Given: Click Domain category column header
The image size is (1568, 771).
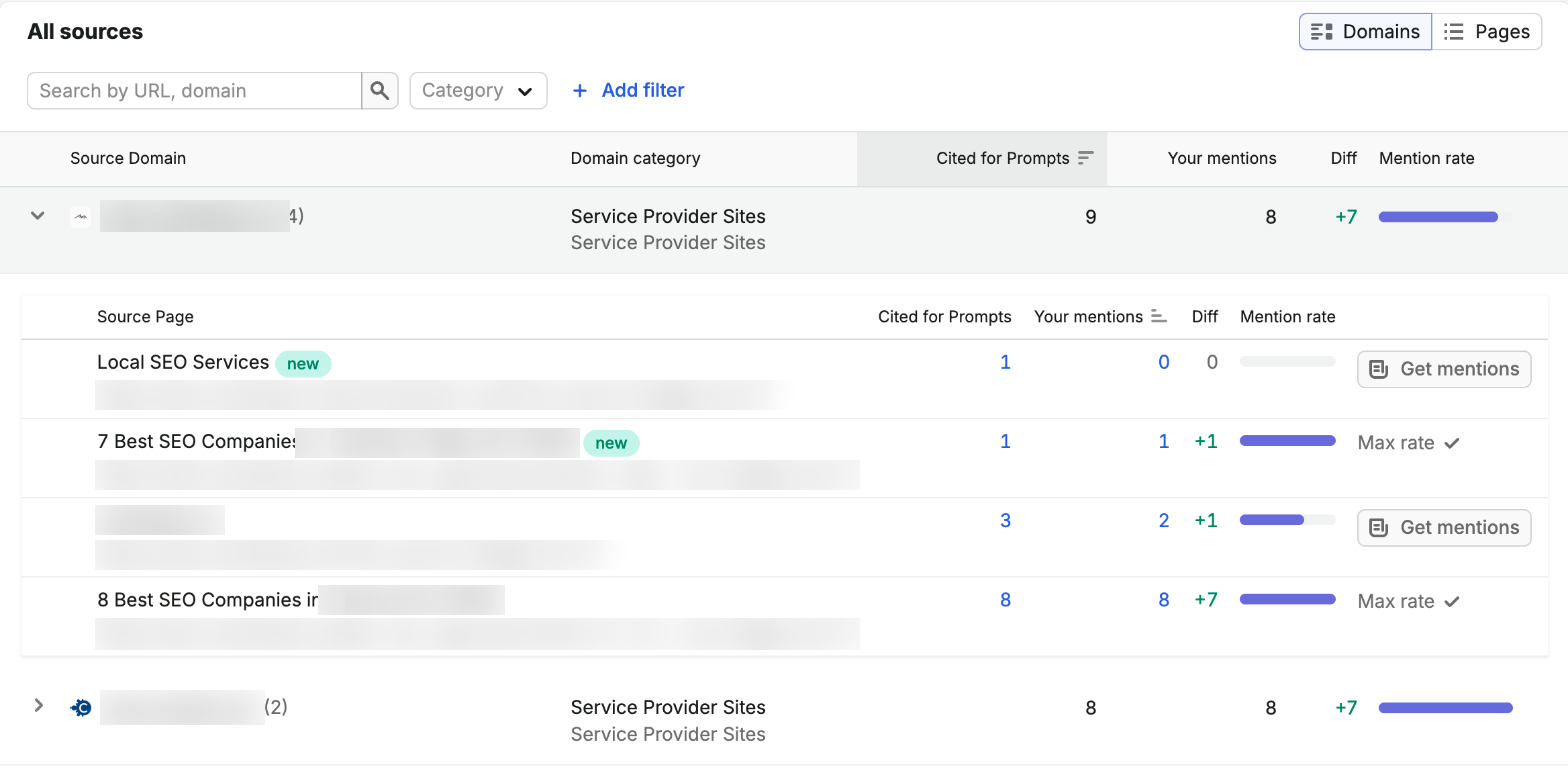Looking at the screenshot, I should click(x=635, y=158).
